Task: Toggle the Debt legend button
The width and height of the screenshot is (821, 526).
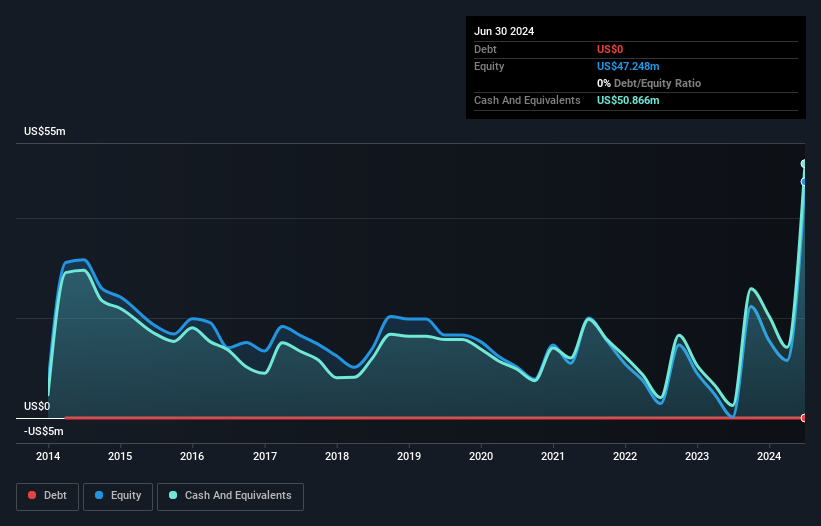Action: 47,496
